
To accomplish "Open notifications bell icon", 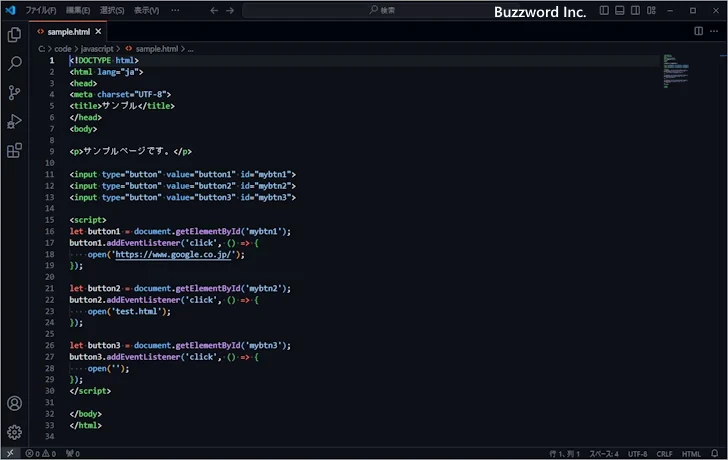I will [715, 454].
